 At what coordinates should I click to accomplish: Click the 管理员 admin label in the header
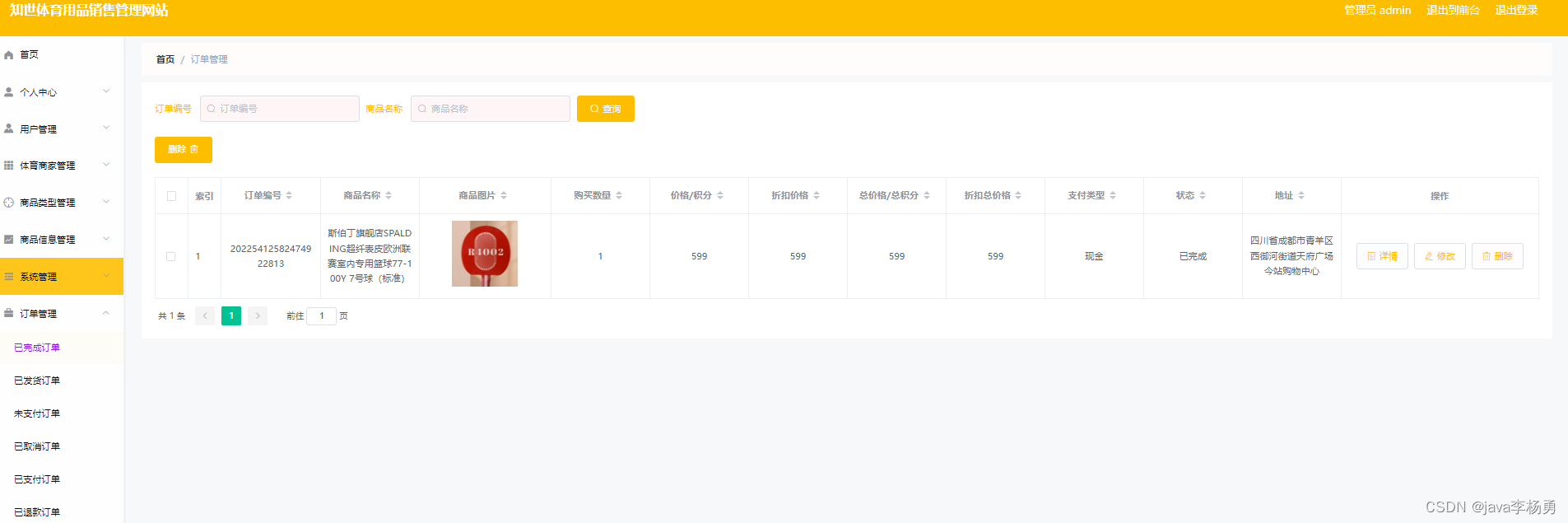1378,10
